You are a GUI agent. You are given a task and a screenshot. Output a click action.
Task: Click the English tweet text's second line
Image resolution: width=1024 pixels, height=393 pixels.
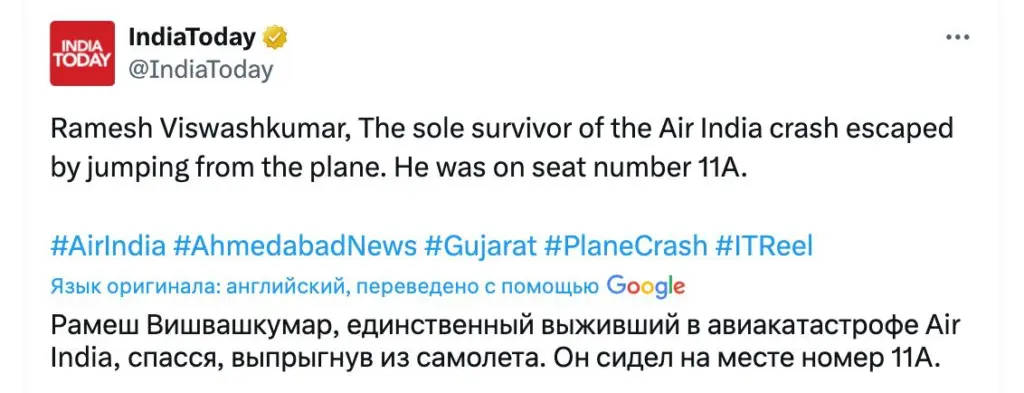point(398,168)
